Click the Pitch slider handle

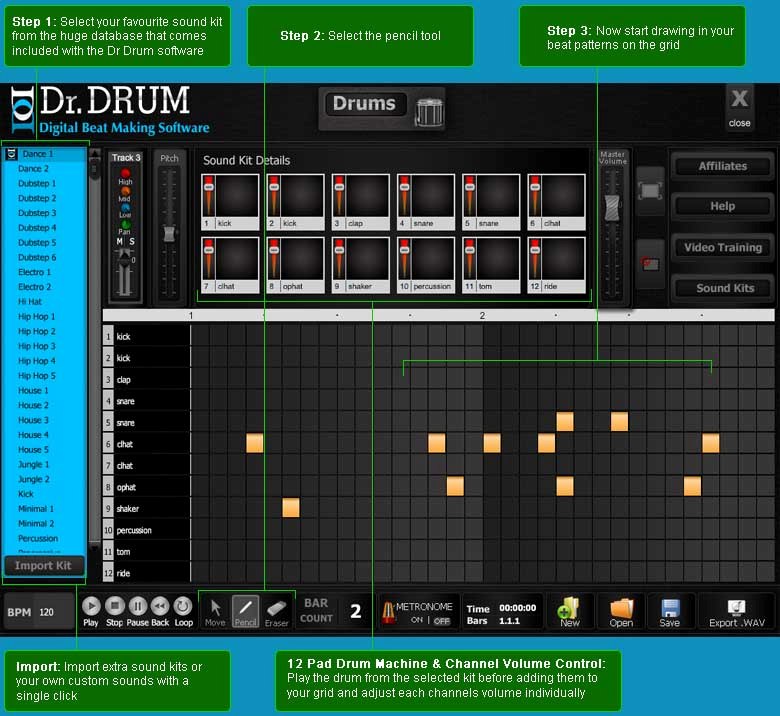pos(169,233)
